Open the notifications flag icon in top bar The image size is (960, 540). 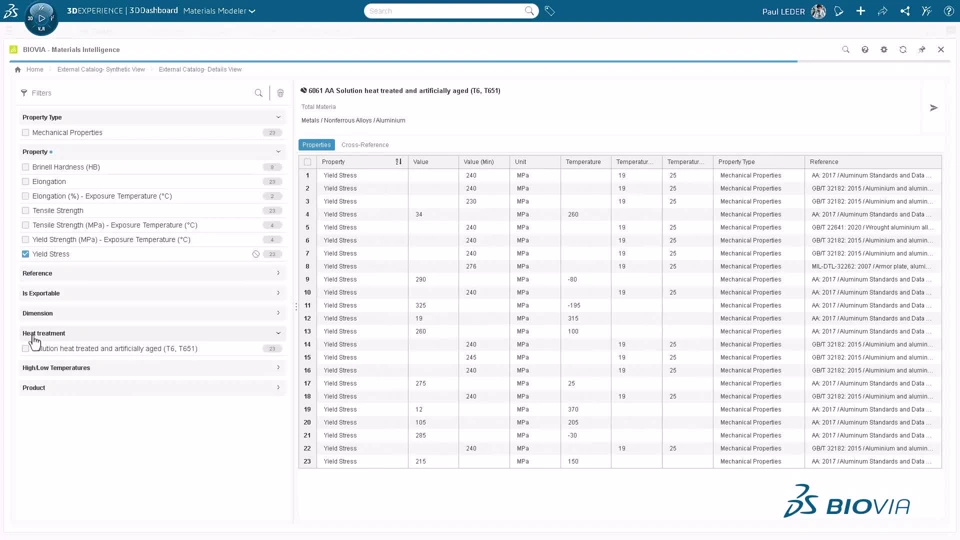click(839, 11)
